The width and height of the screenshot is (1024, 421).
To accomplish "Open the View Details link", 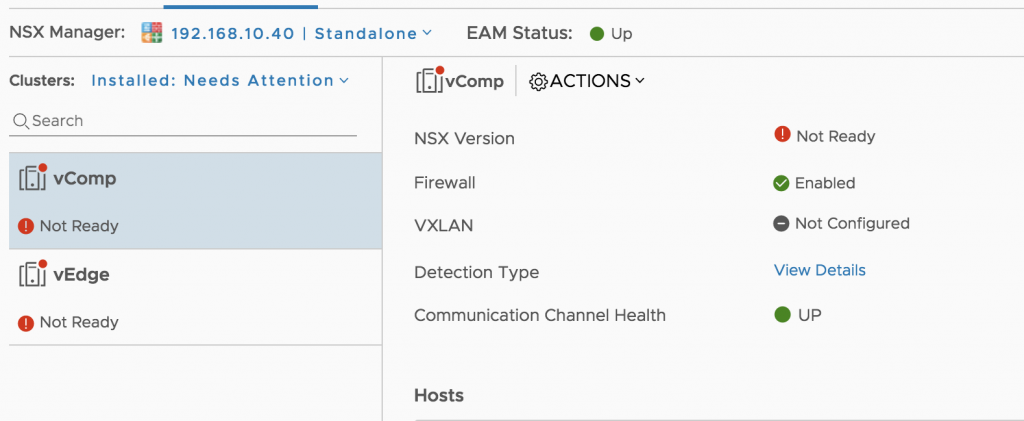I will (x=820, y=270).
